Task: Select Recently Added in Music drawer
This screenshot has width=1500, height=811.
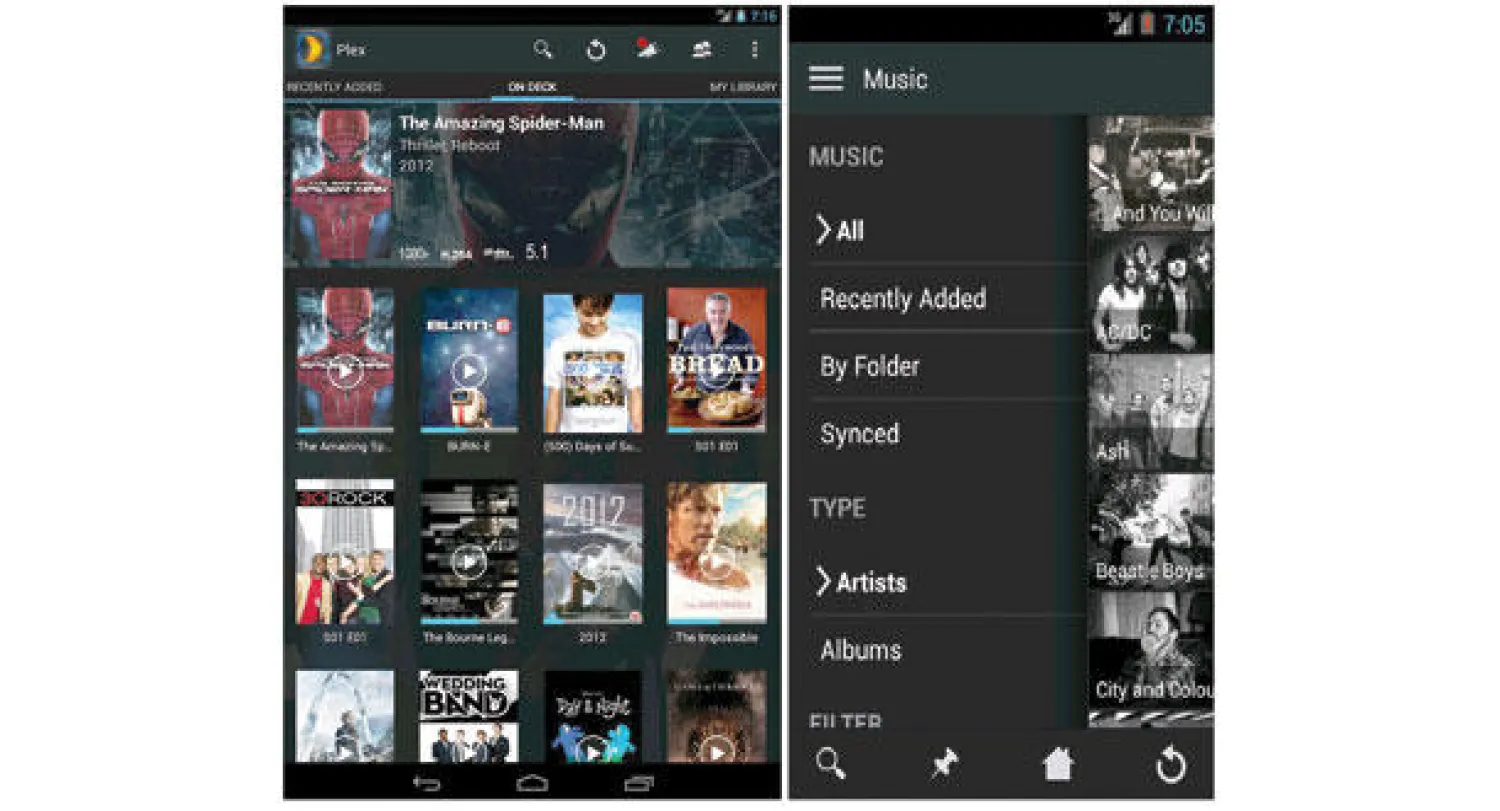Action: tap(948, 299)
